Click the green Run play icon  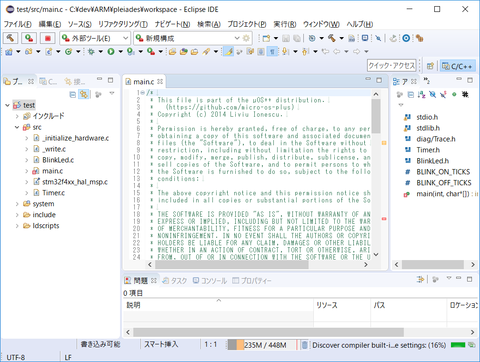pyautogui.click(x=111, y=51)
